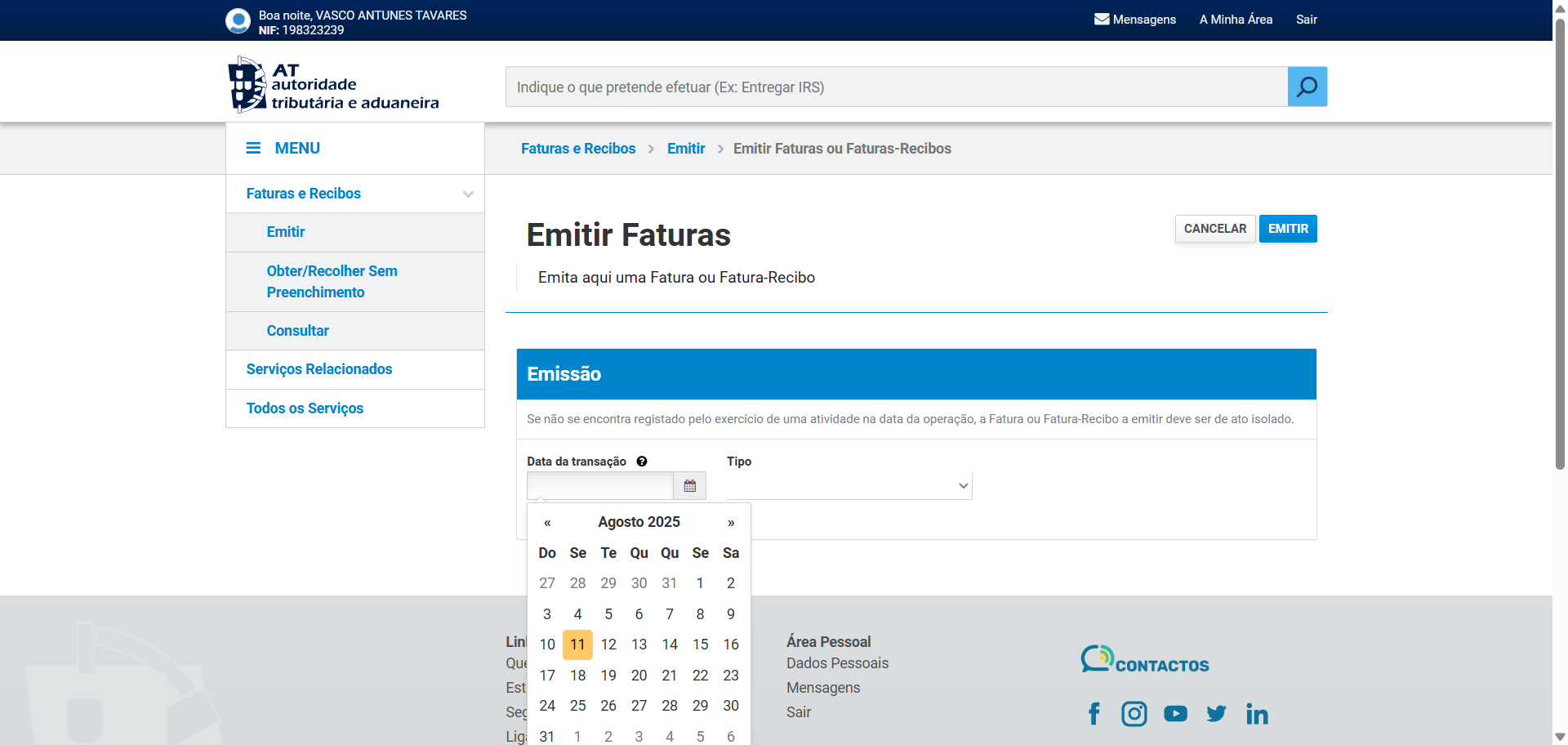The width and height of the screenshot is (1568, 745).
Task: Open the Facebook social icon
Action: point(1094,714)
